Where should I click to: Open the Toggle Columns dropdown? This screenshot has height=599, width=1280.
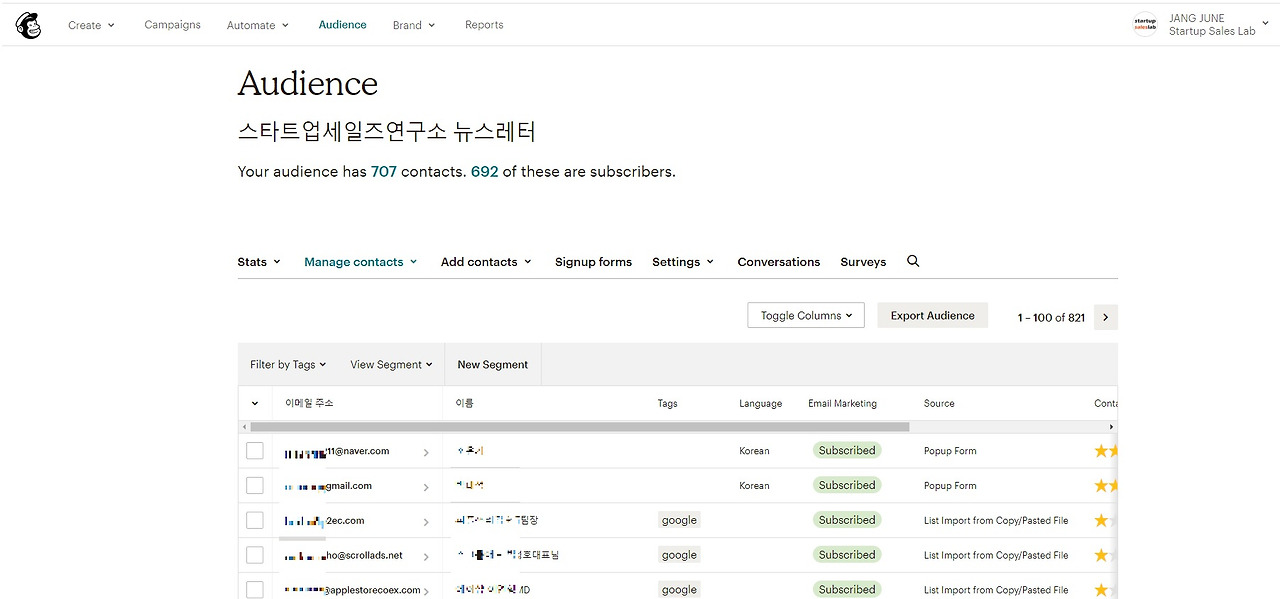(806, 315)
